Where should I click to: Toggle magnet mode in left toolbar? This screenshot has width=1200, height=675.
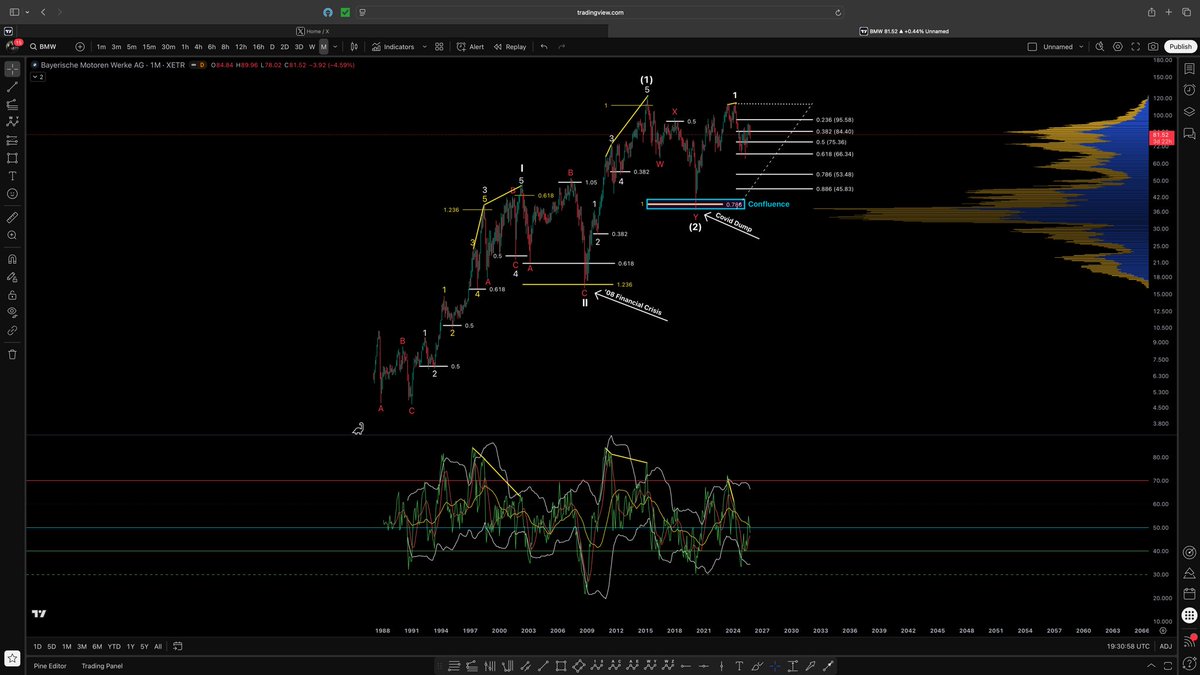(x=12, y=259)
